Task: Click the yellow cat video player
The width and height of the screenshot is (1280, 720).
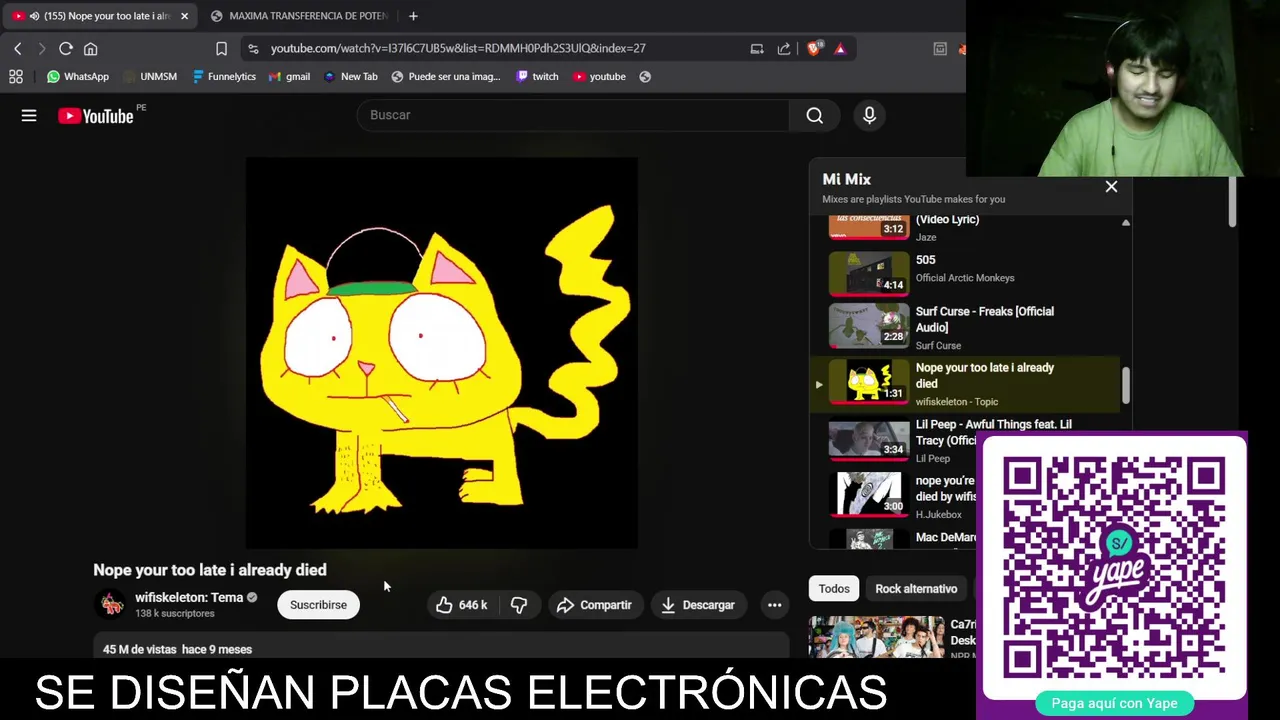Action: 442,352
